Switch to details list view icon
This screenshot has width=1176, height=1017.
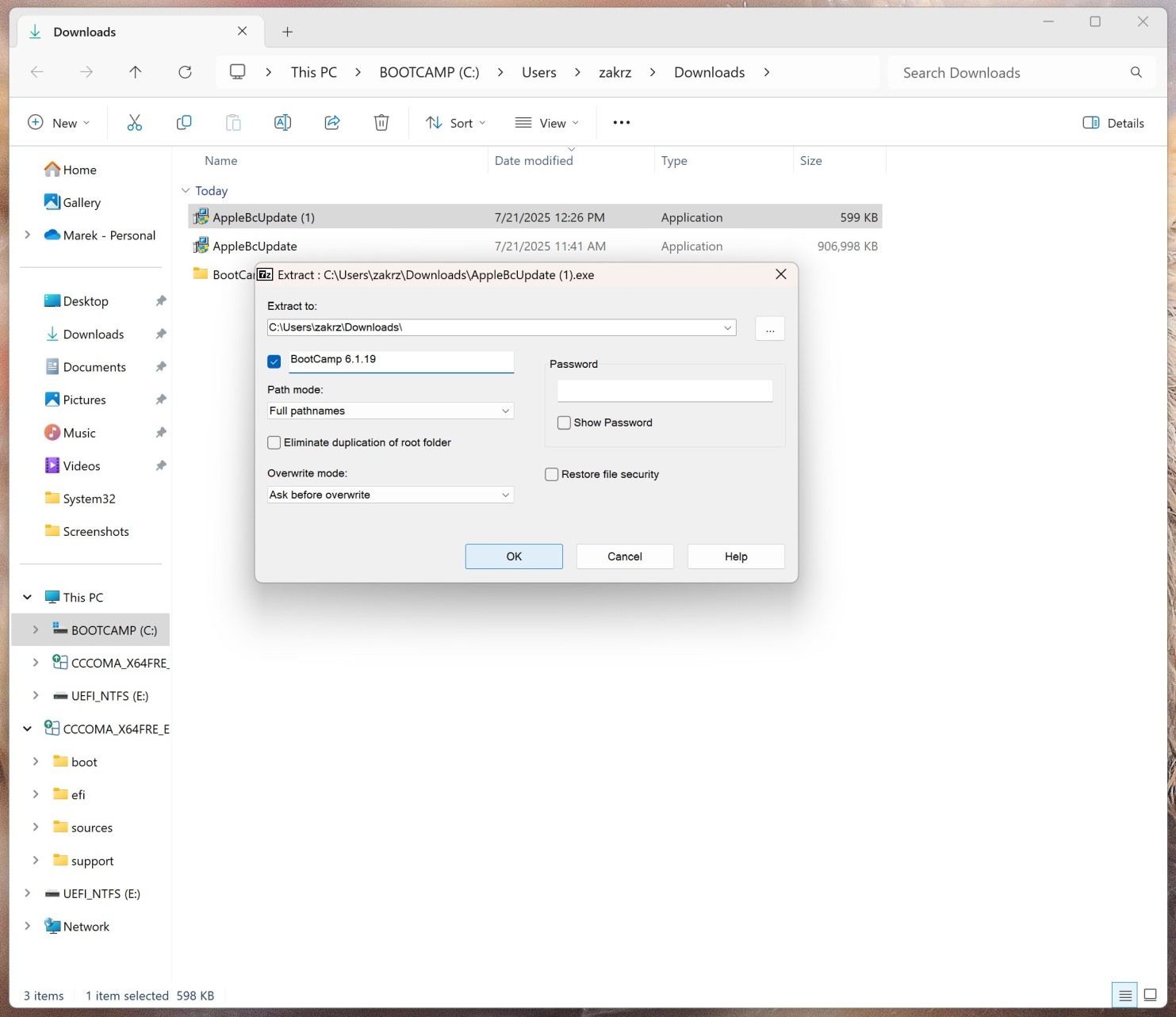coord(1125,996)
